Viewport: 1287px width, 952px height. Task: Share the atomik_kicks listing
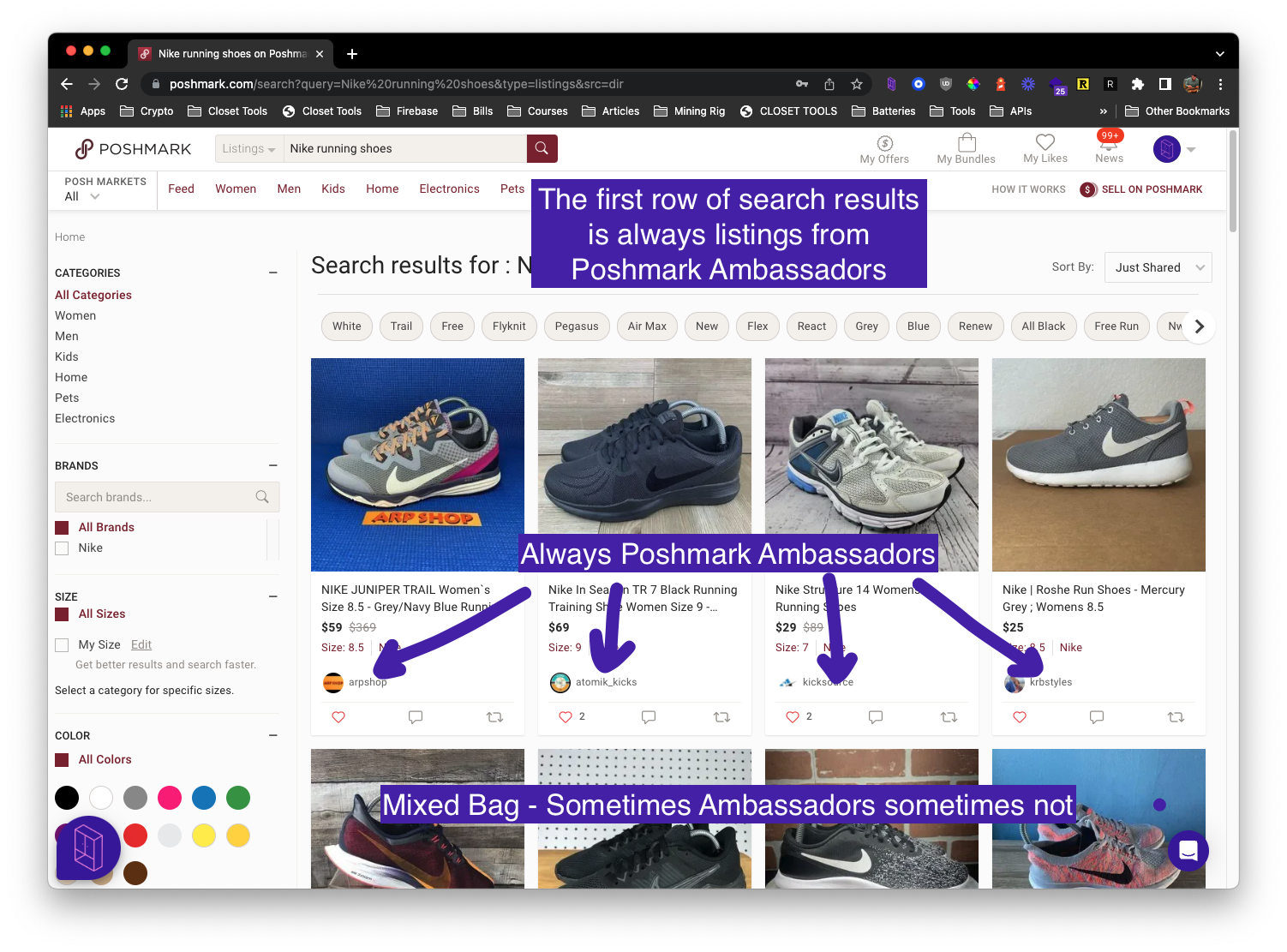click(x=721, y=717)
